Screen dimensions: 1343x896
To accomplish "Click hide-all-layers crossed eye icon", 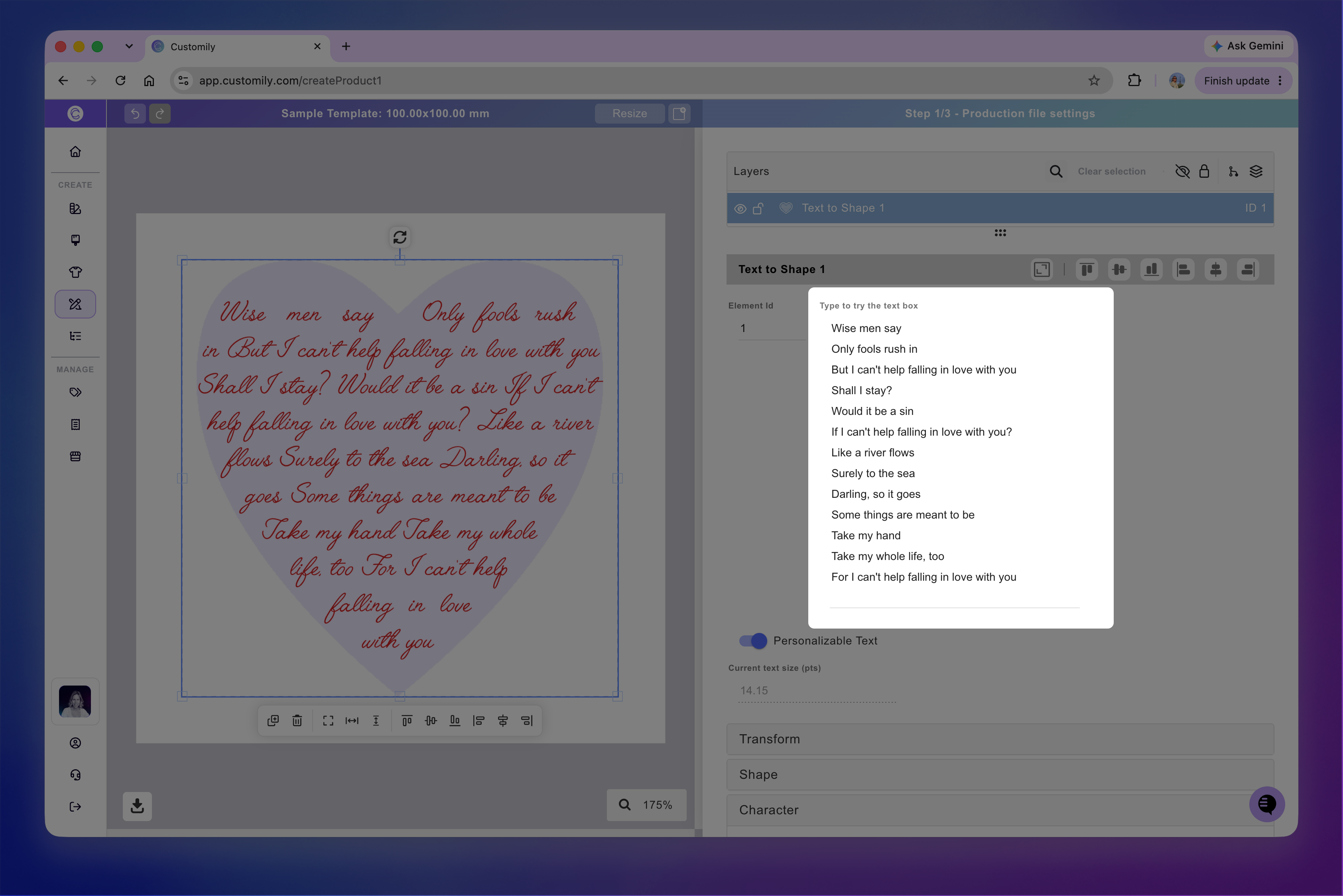I will [1182, 171].
